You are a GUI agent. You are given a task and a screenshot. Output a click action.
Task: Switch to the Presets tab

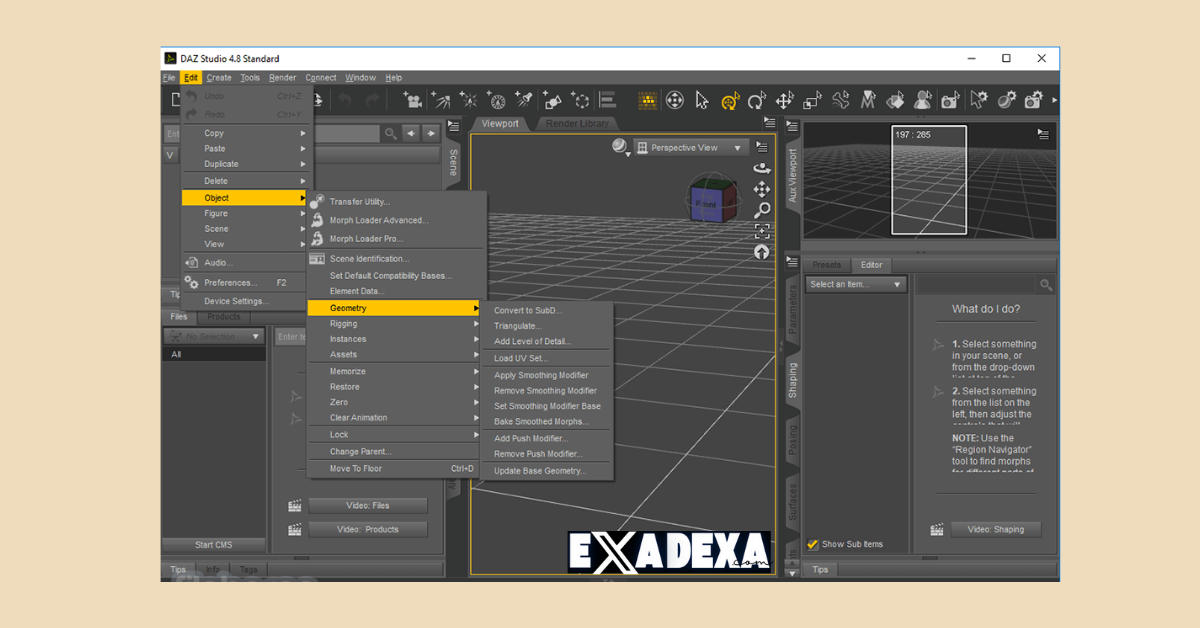827,264
